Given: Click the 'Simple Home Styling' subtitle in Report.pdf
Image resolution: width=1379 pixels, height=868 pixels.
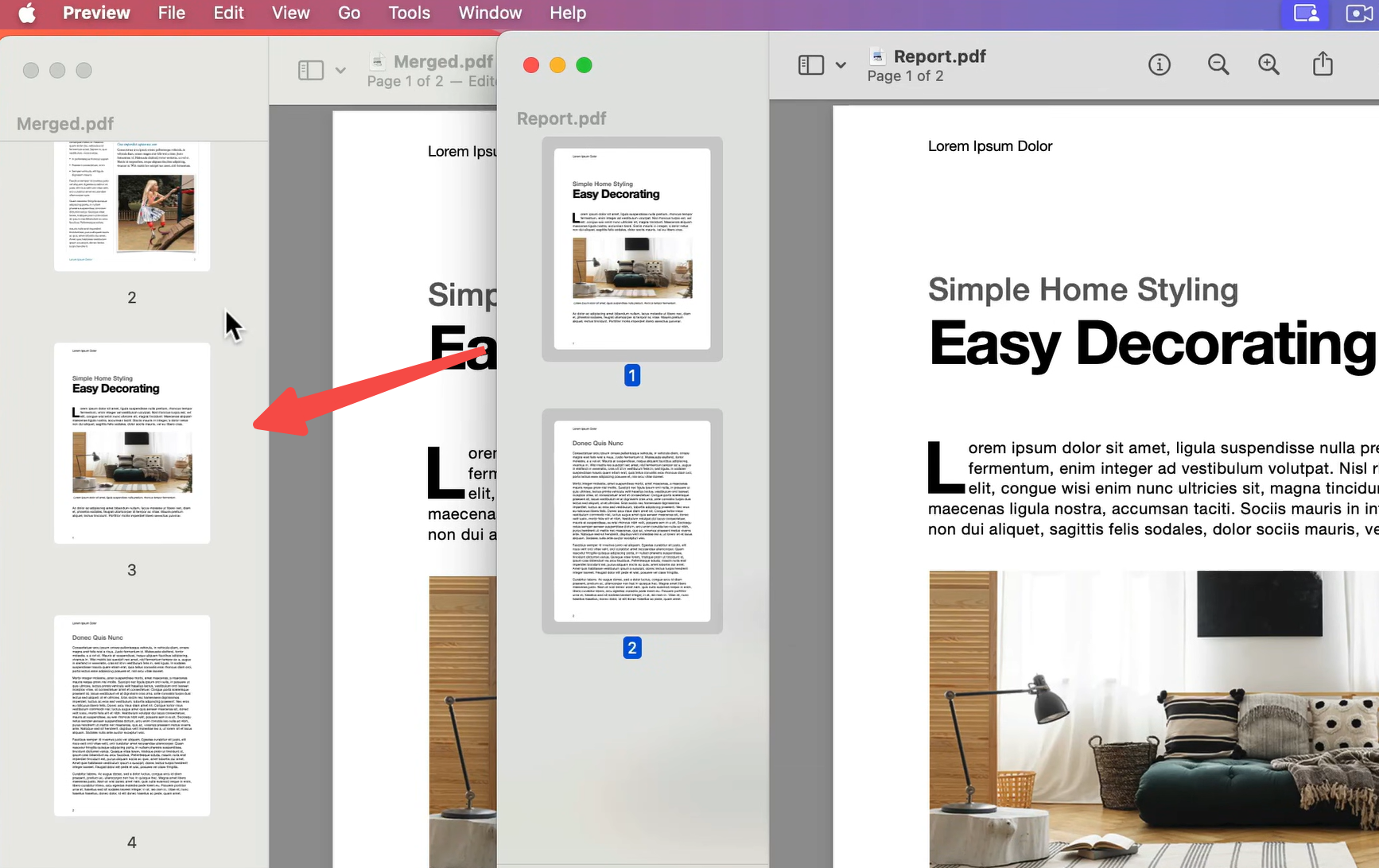Looking at the screenshot, I should (x=1083, y=290).
